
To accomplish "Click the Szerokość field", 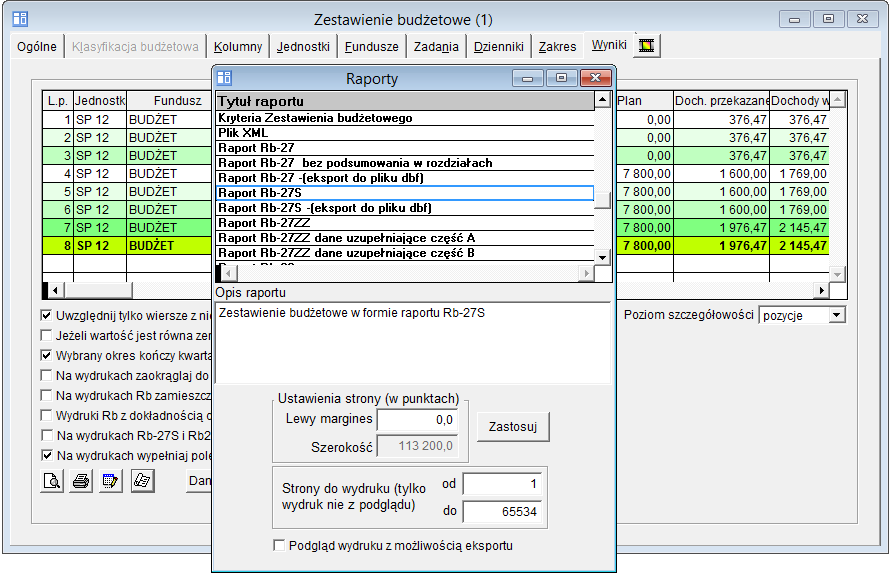I will [x=417, y=446].
